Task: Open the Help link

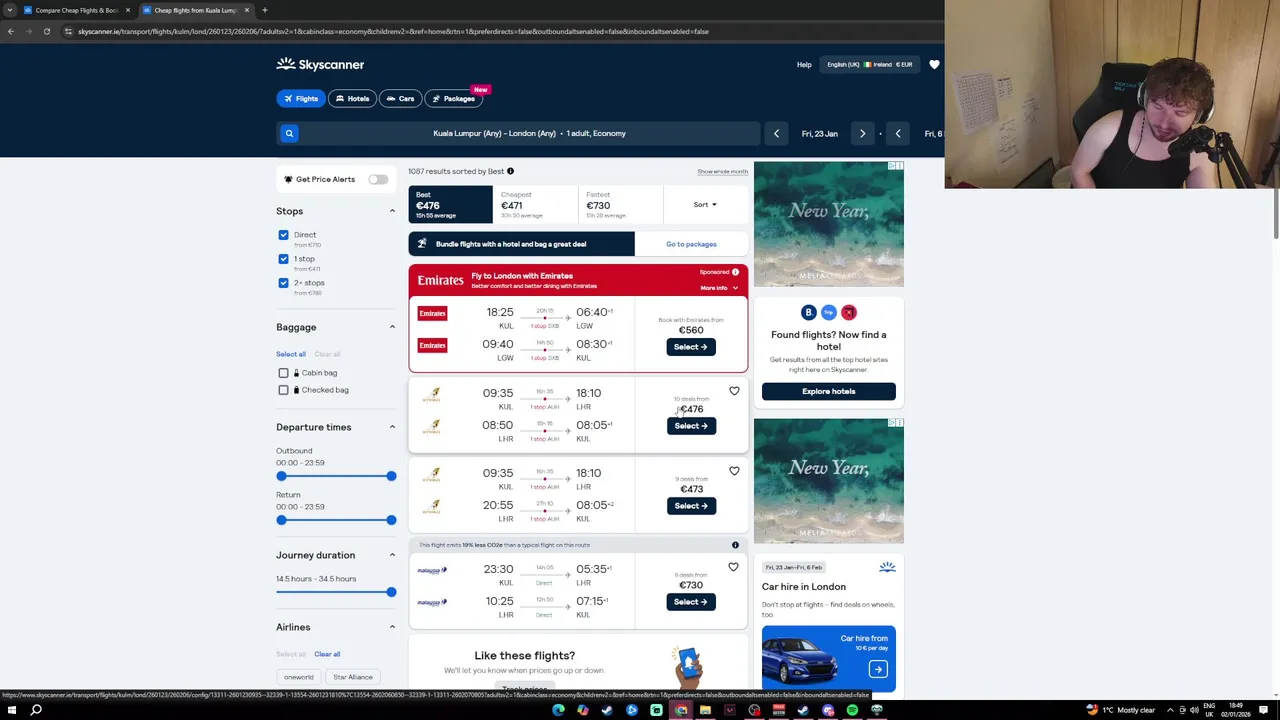Action: [804, 64]
